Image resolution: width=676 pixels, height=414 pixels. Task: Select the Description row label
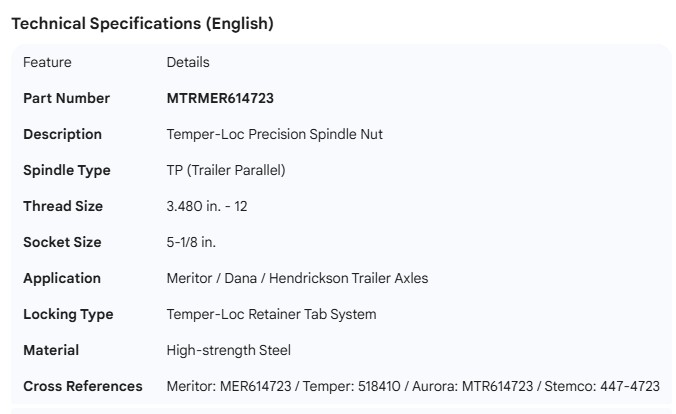62,134
